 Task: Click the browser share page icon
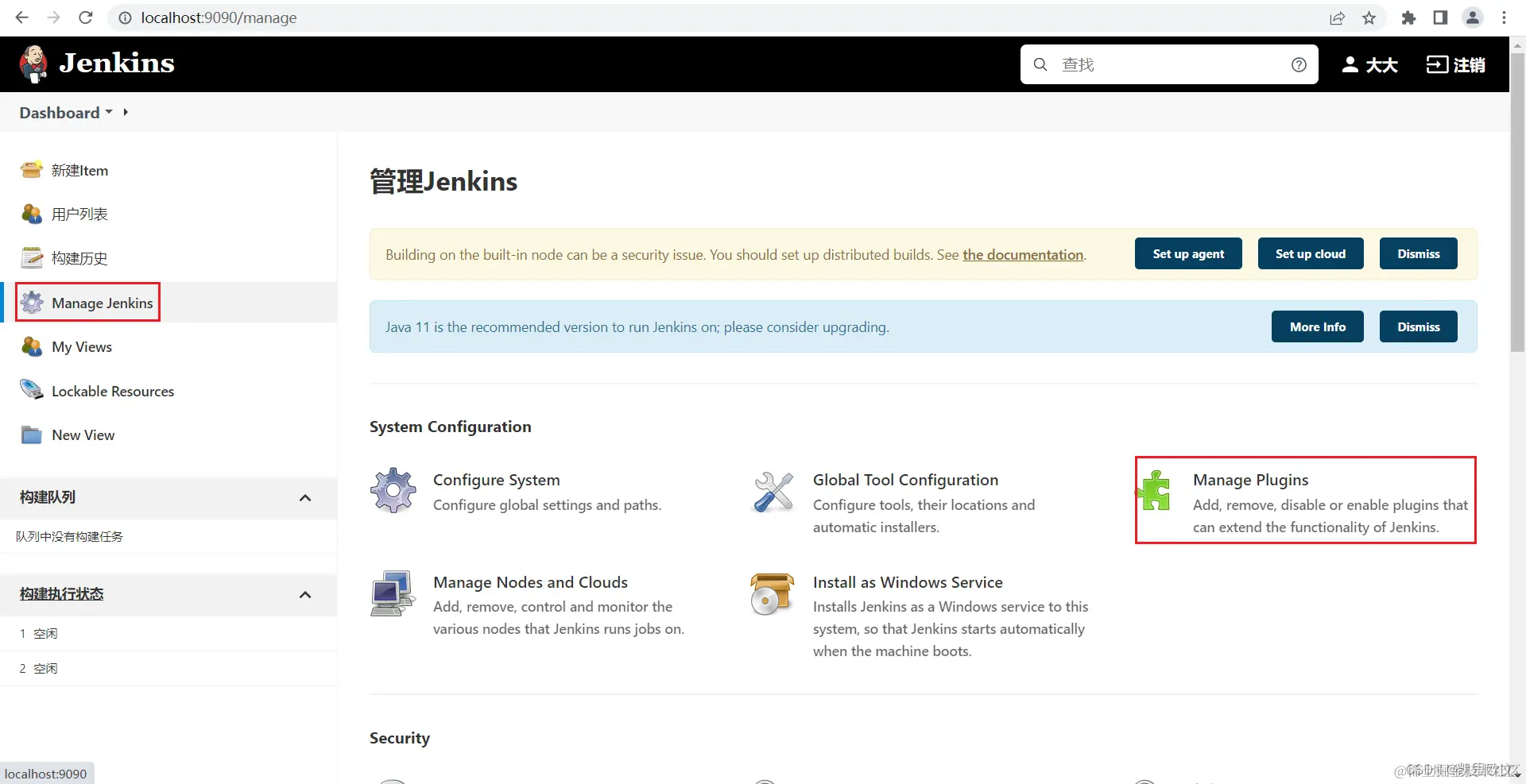[x=1337, y=17]
